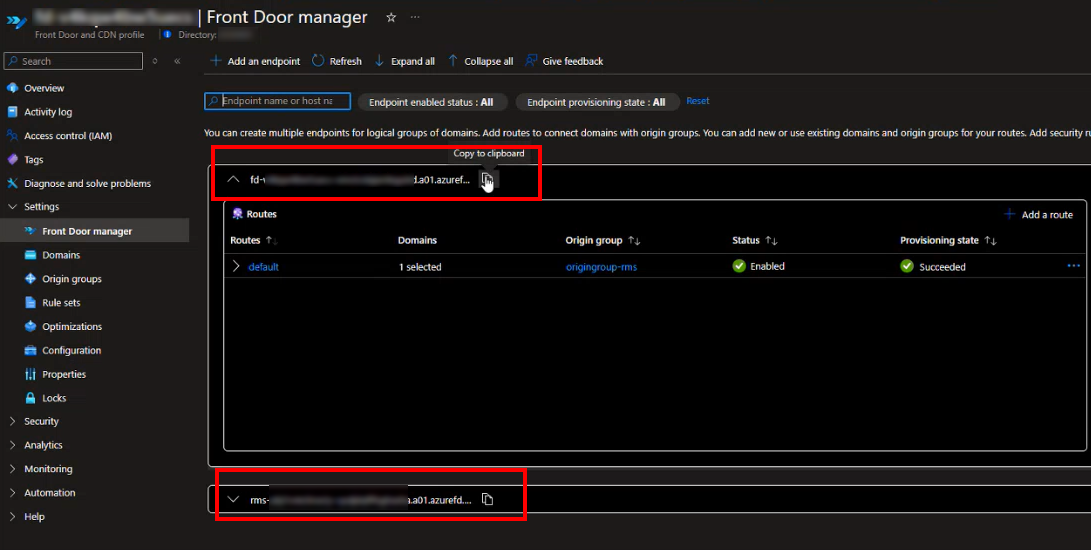The width and height of the screenshot is (1091, 550).
Task: Click the Directory info icon
Action: 167,34
